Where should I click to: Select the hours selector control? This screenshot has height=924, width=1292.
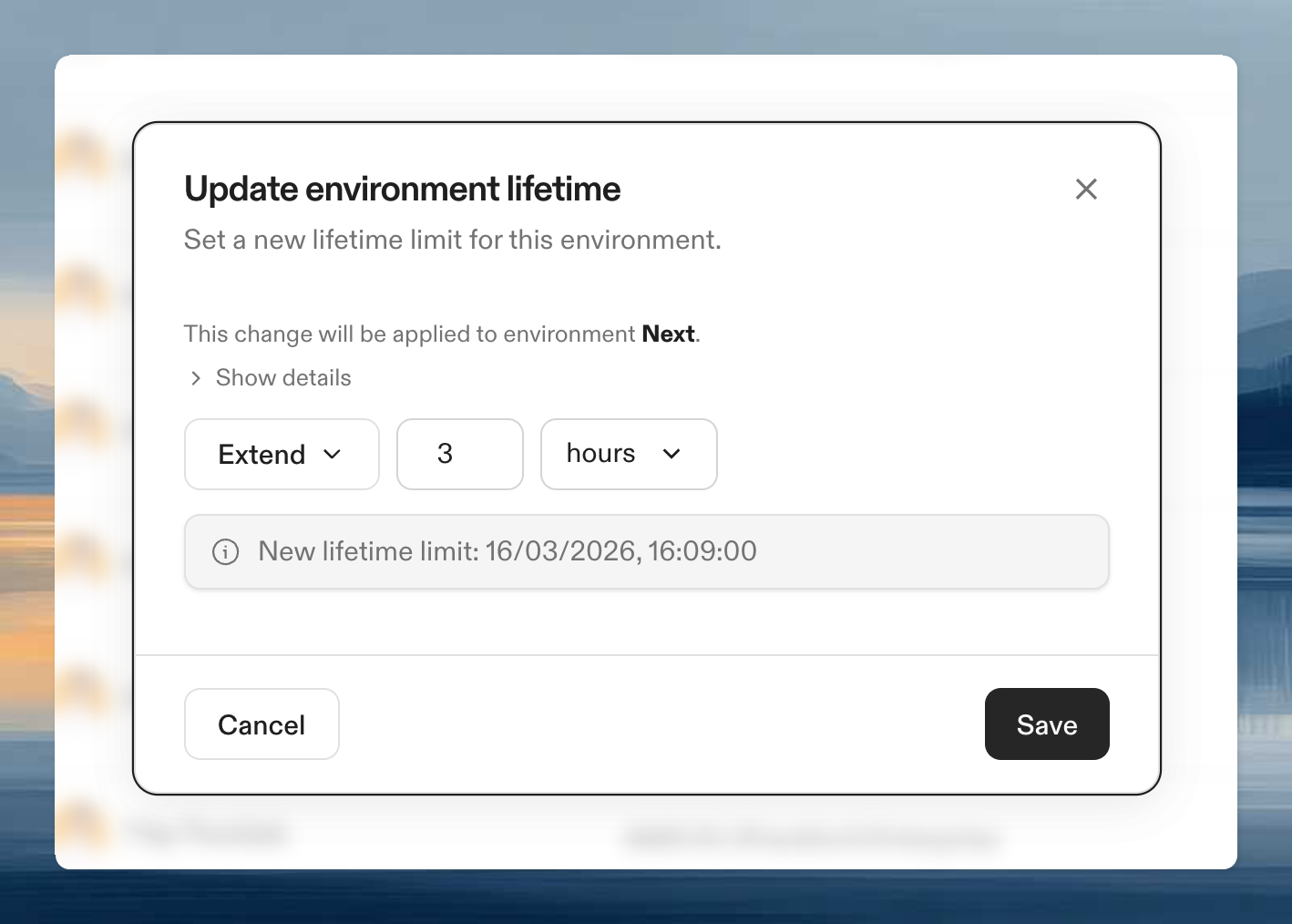click(629, 454)
